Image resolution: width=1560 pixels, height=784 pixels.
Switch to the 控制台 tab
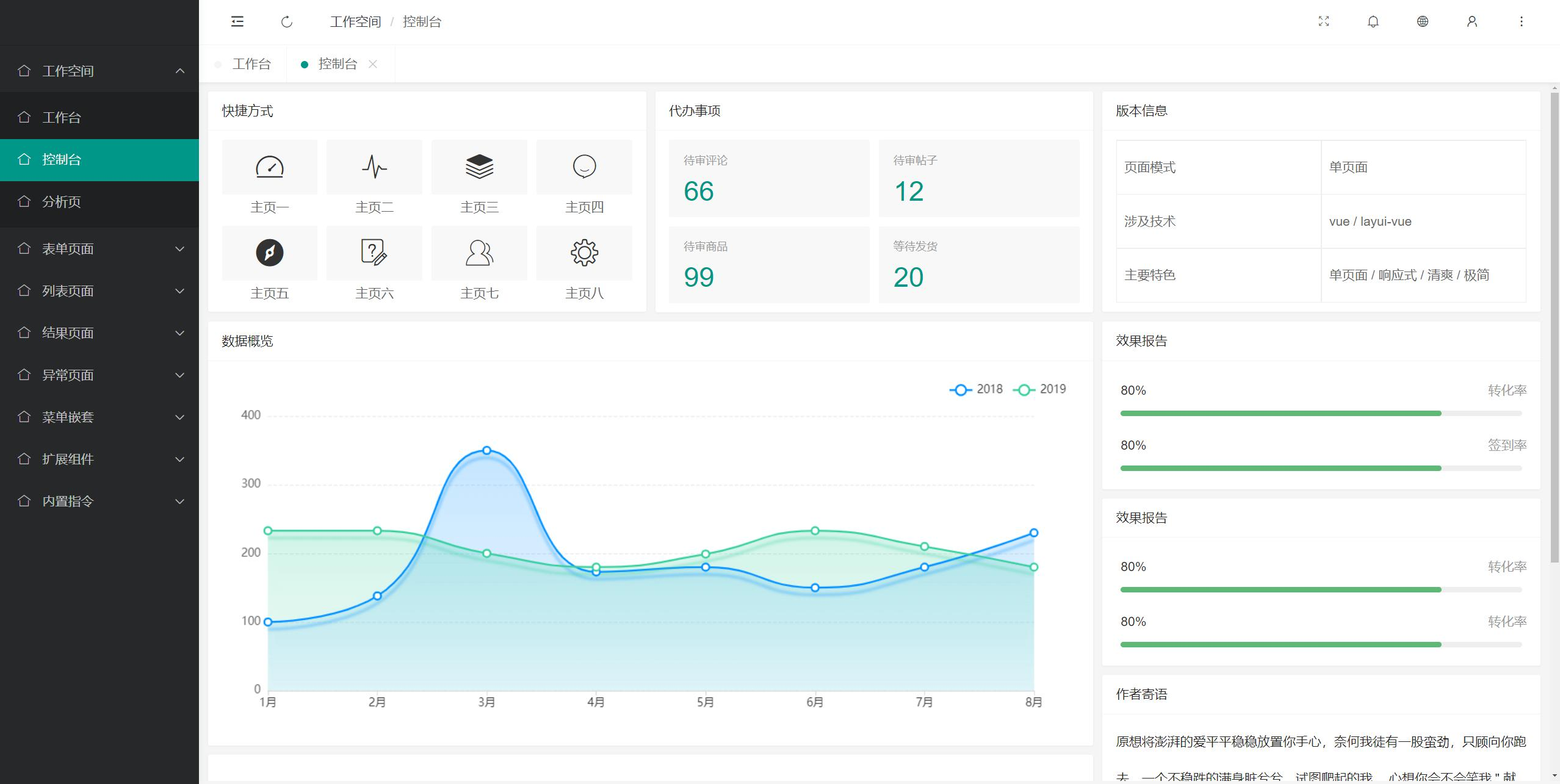click(337, 64)
